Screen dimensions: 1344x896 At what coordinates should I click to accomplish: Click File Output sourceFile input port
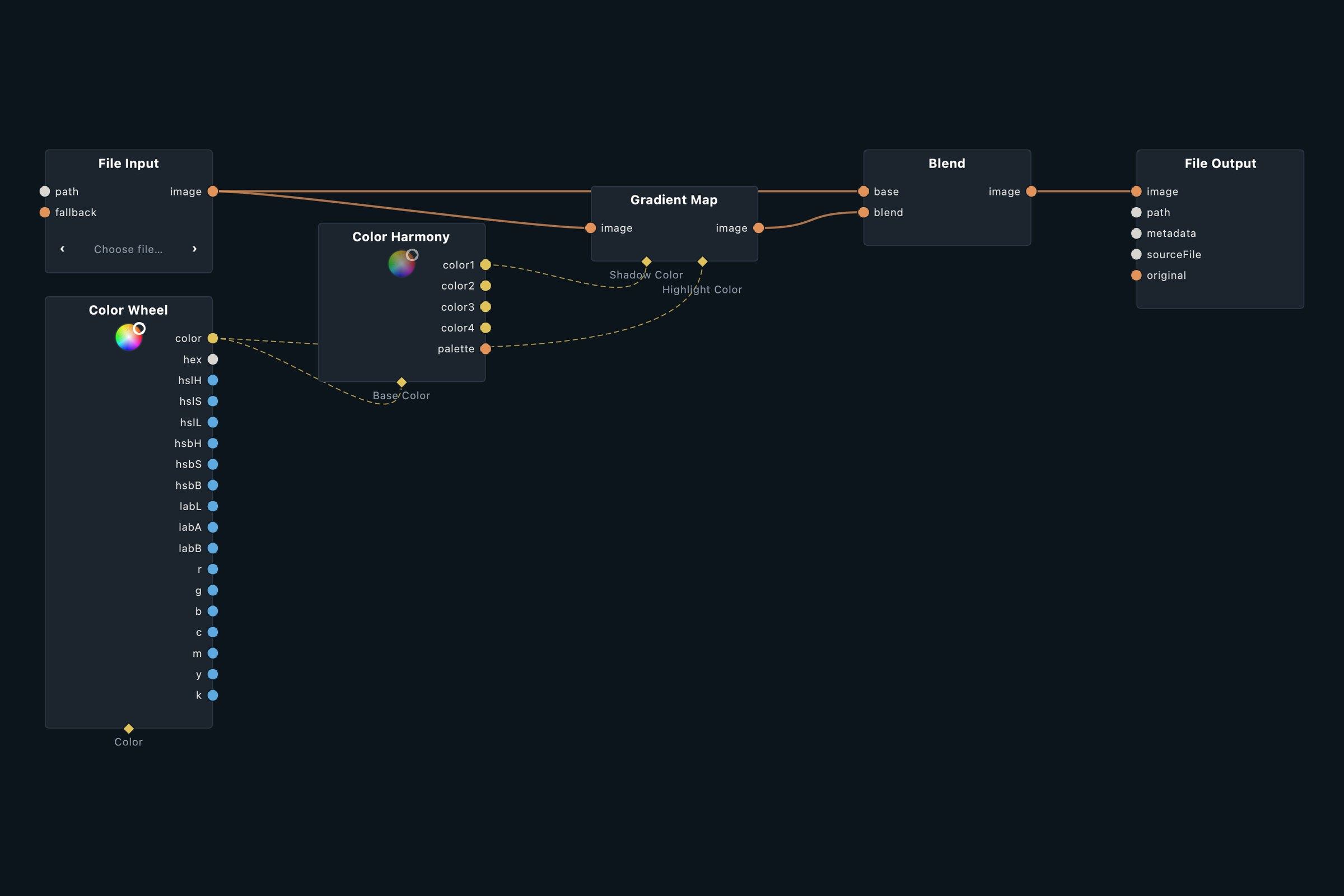pos(1136,254)
